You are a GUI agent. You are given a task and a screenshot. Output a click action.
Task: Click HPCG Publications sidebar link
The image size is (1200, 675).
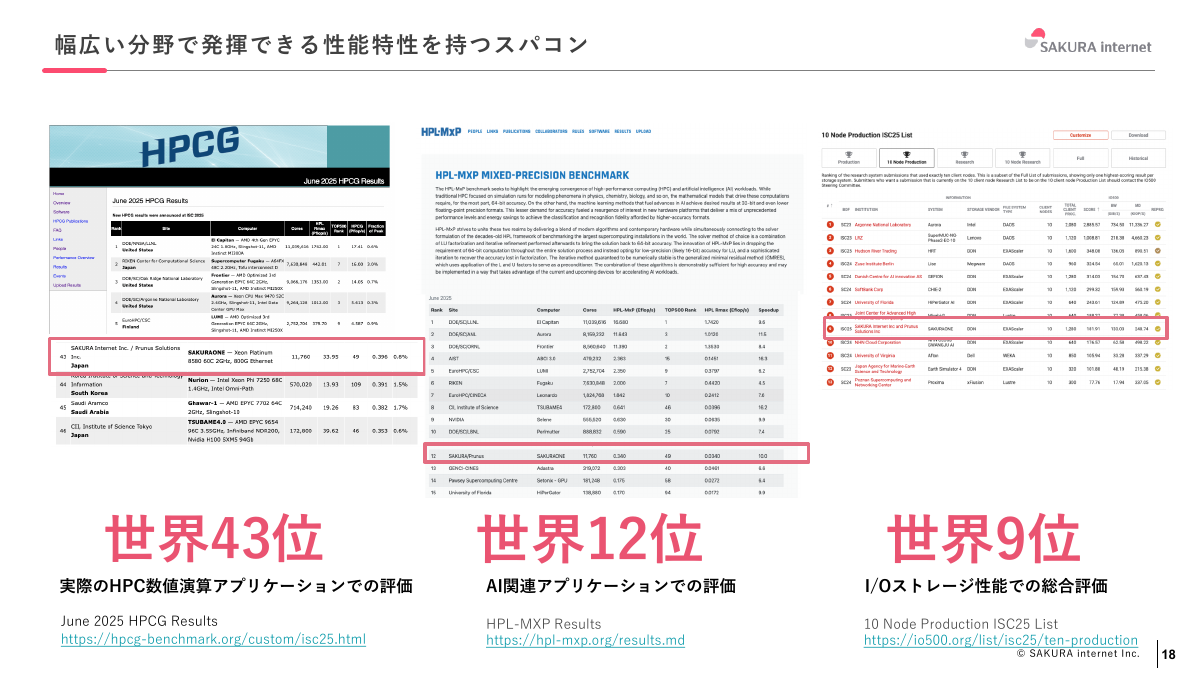click(70, 221)
